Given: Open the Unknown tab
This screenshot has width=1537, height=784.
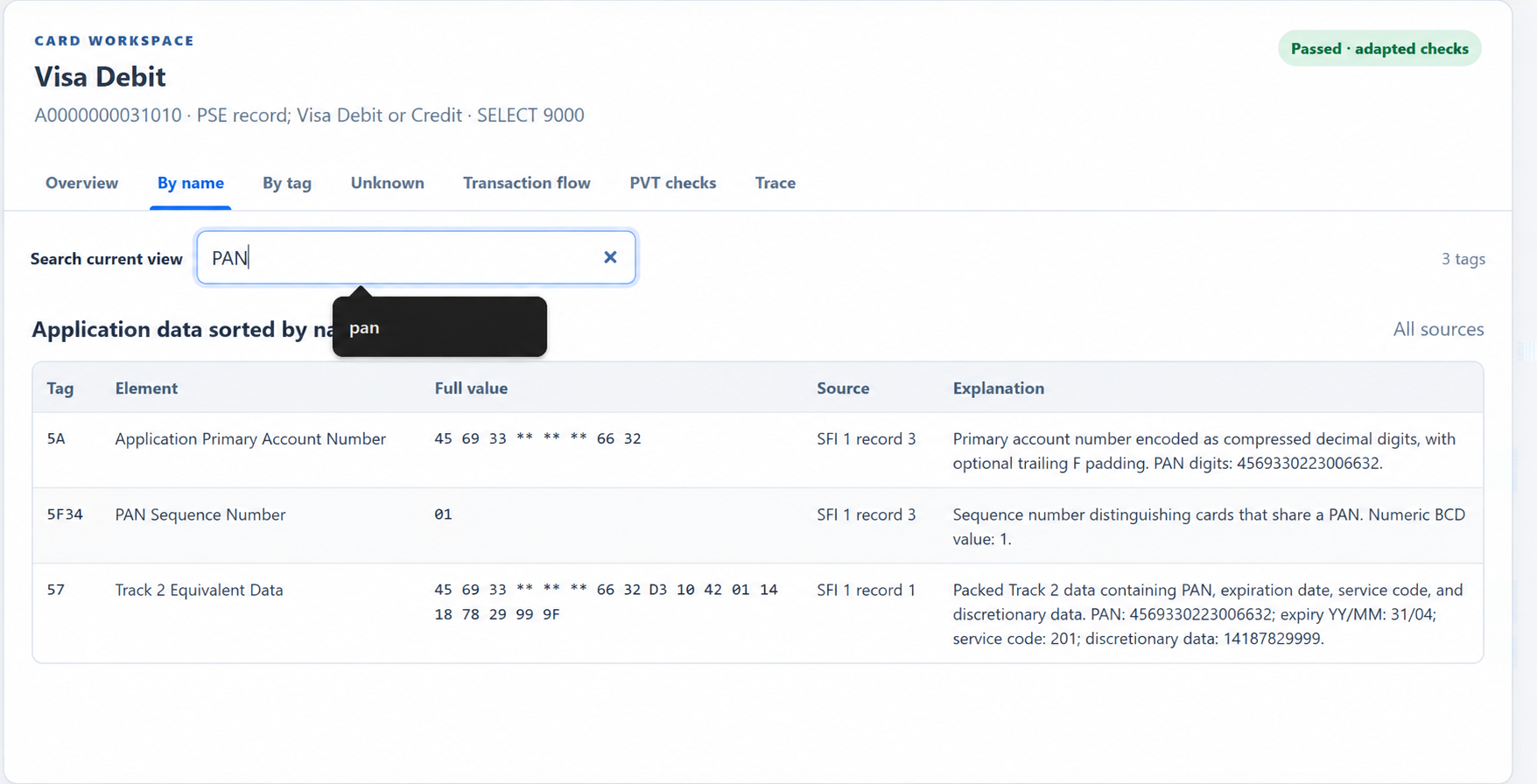Looking at the screenshot, I should (387, 183).
